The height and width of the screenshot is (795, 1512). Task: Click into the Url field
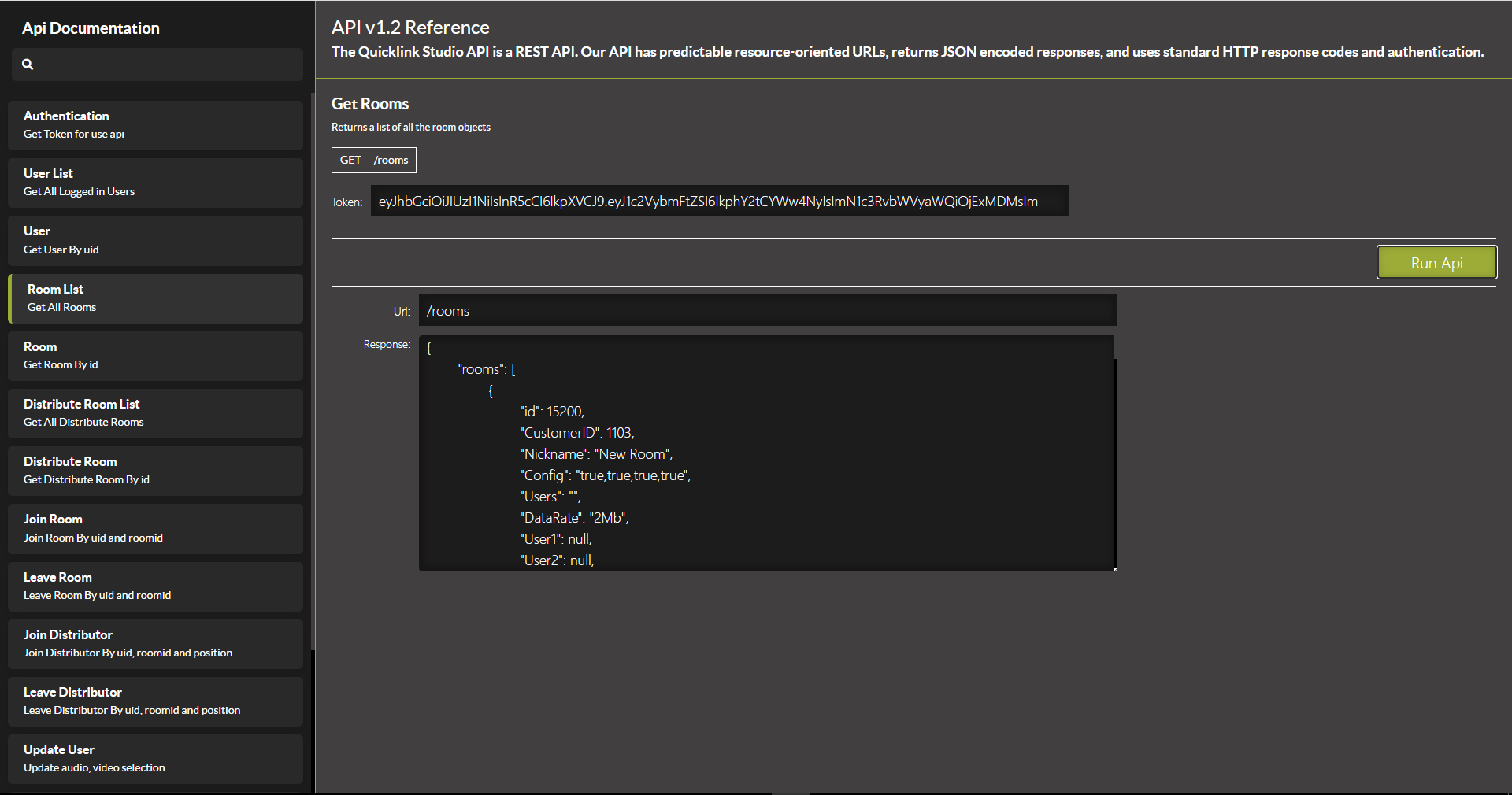click(x=767, y=311)
